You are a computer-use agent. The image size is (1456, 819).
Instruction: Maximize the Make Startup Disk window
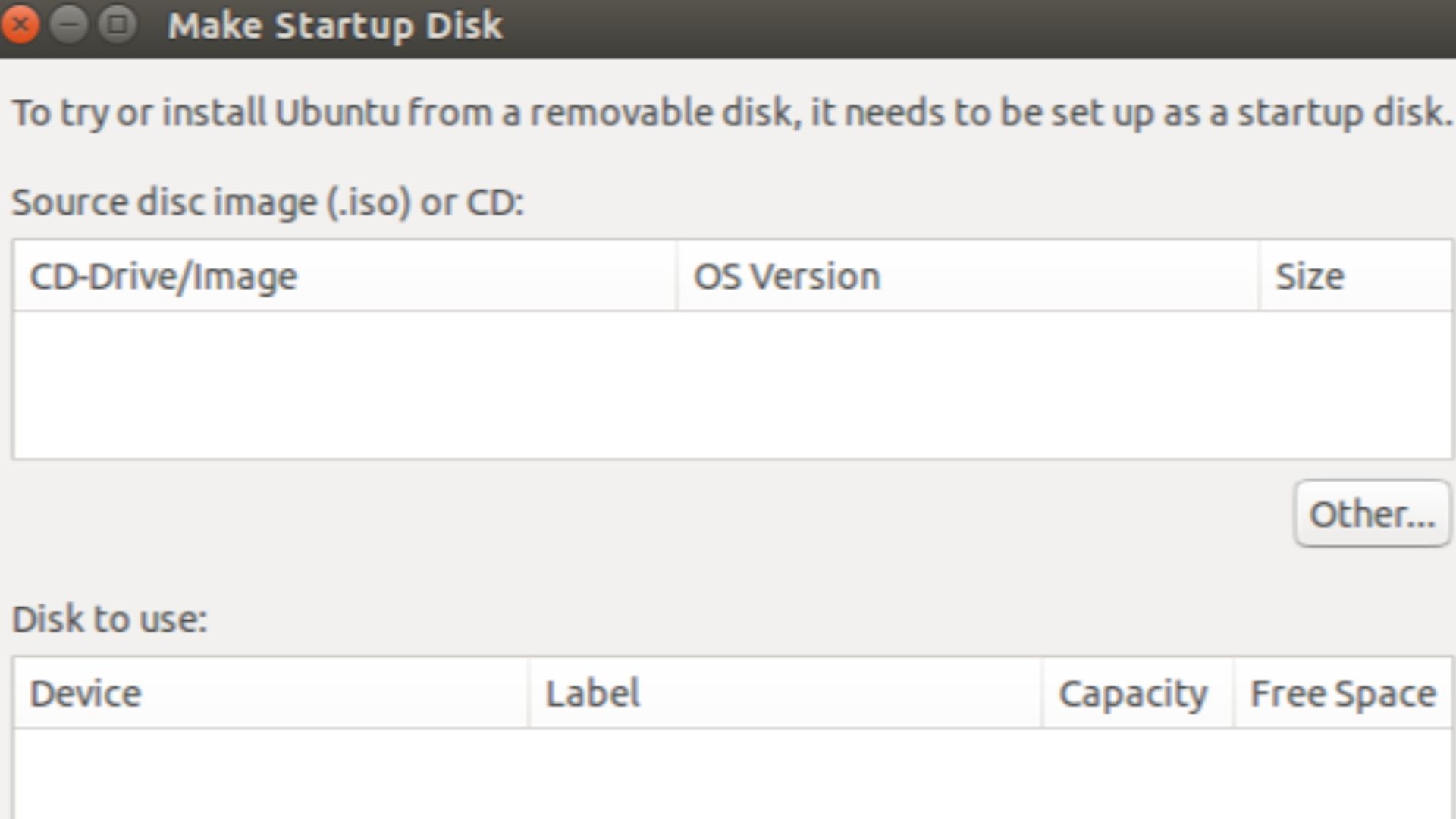point(118,24)
